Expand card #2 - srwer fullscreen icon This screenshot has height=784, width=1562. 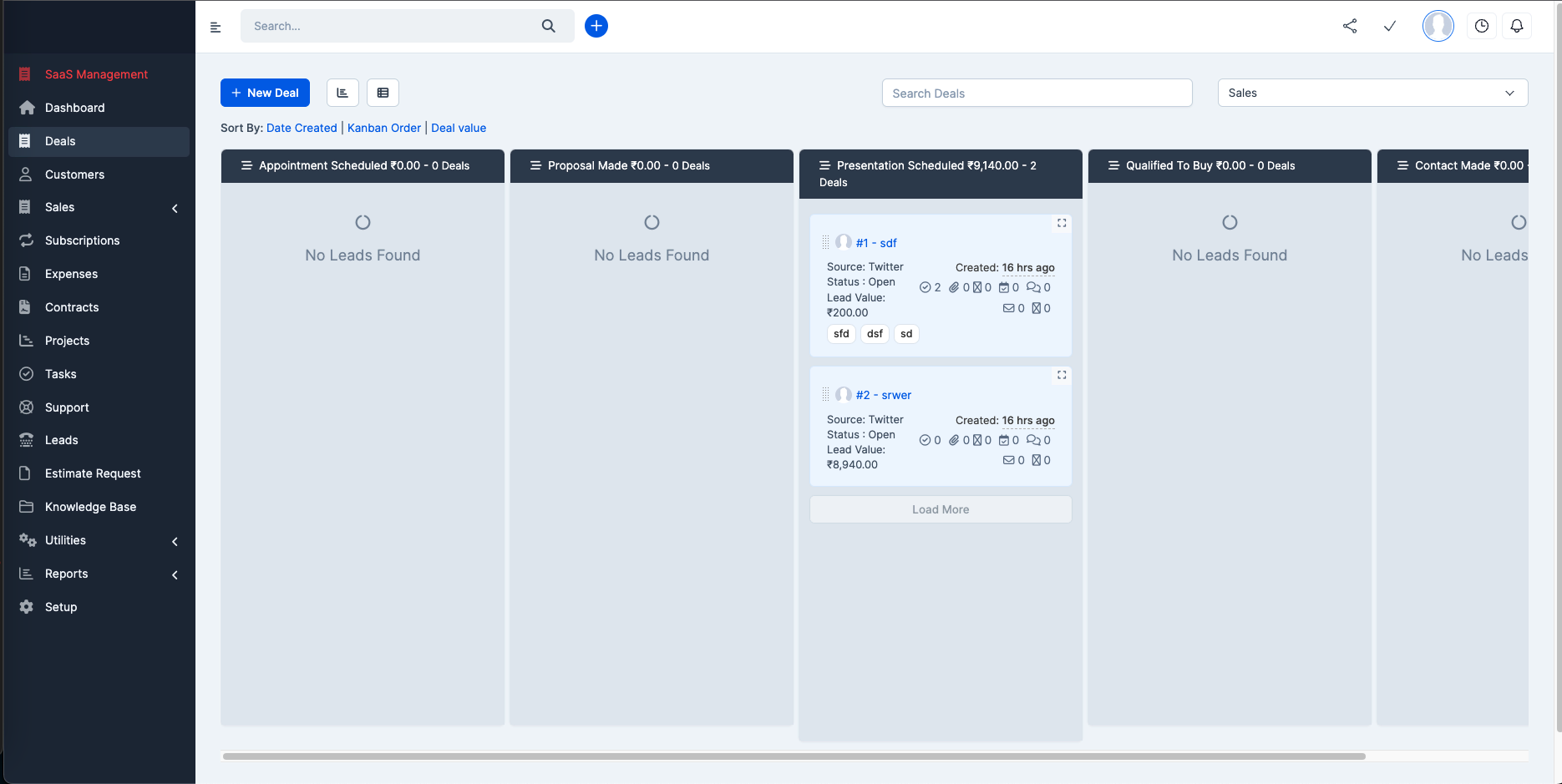coord(1062,375)
